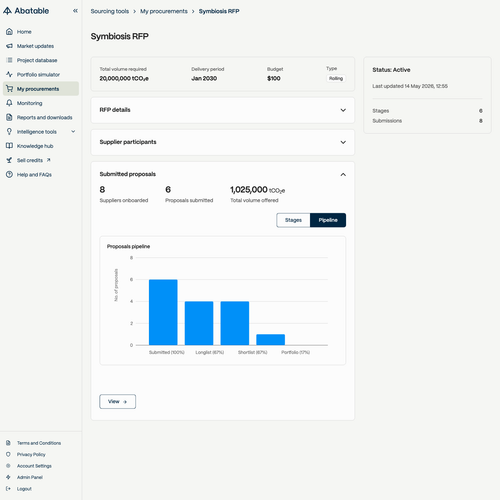Click the "$100" budget value

274,78
